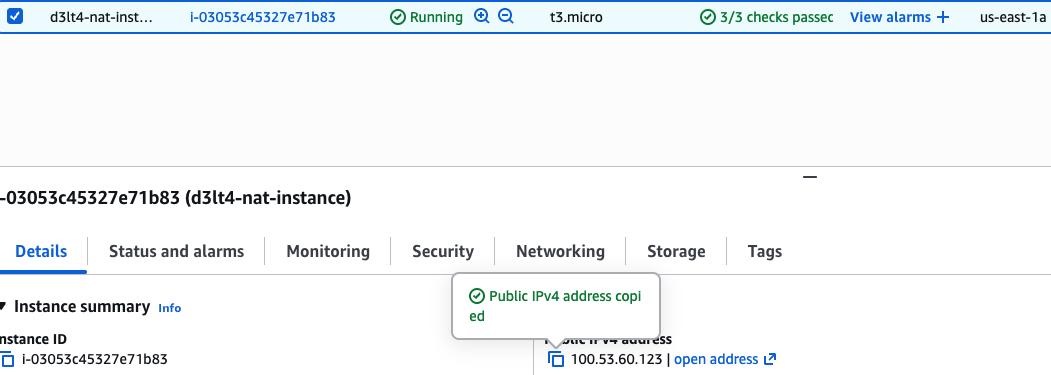Select the 100.53.60.123 IP address text
Viewport: 1051px width, 375px height.
(x=617, y=360)
